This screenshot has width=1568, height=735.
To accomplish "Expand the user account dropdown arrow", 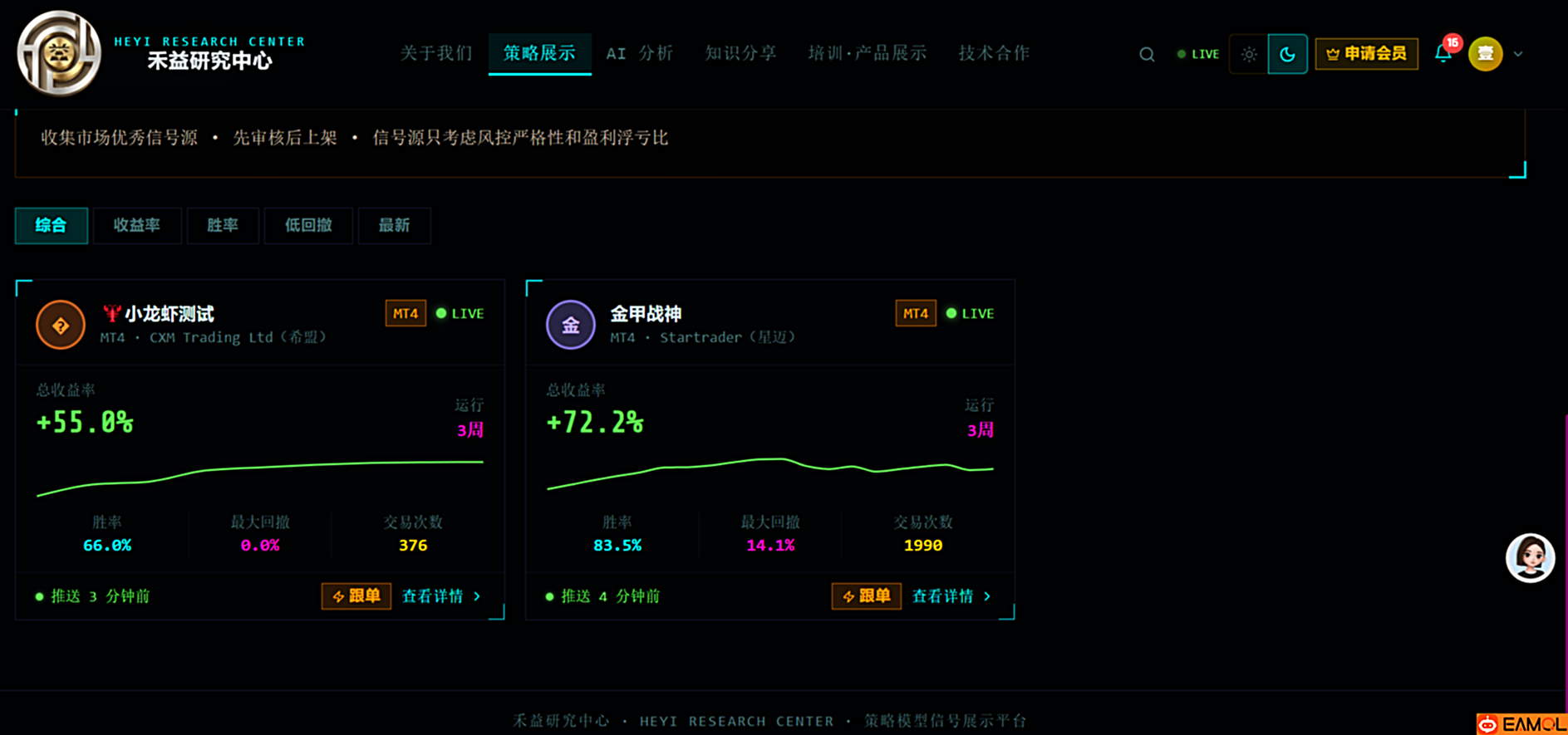I will pos(1518,54).
